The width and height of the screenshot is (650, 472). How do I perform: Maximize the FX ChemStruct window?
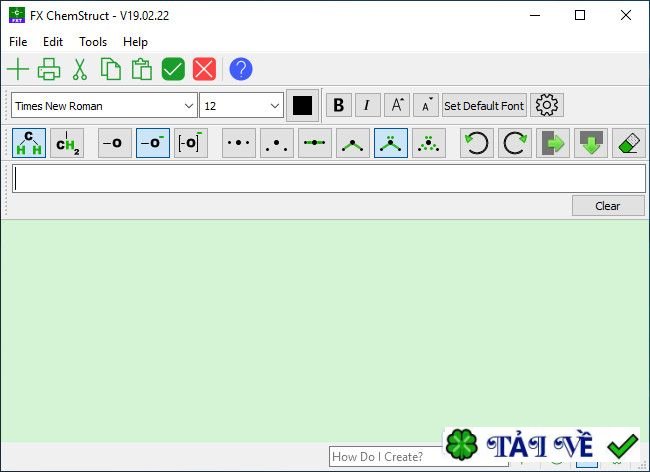click(x=580, y=15)
